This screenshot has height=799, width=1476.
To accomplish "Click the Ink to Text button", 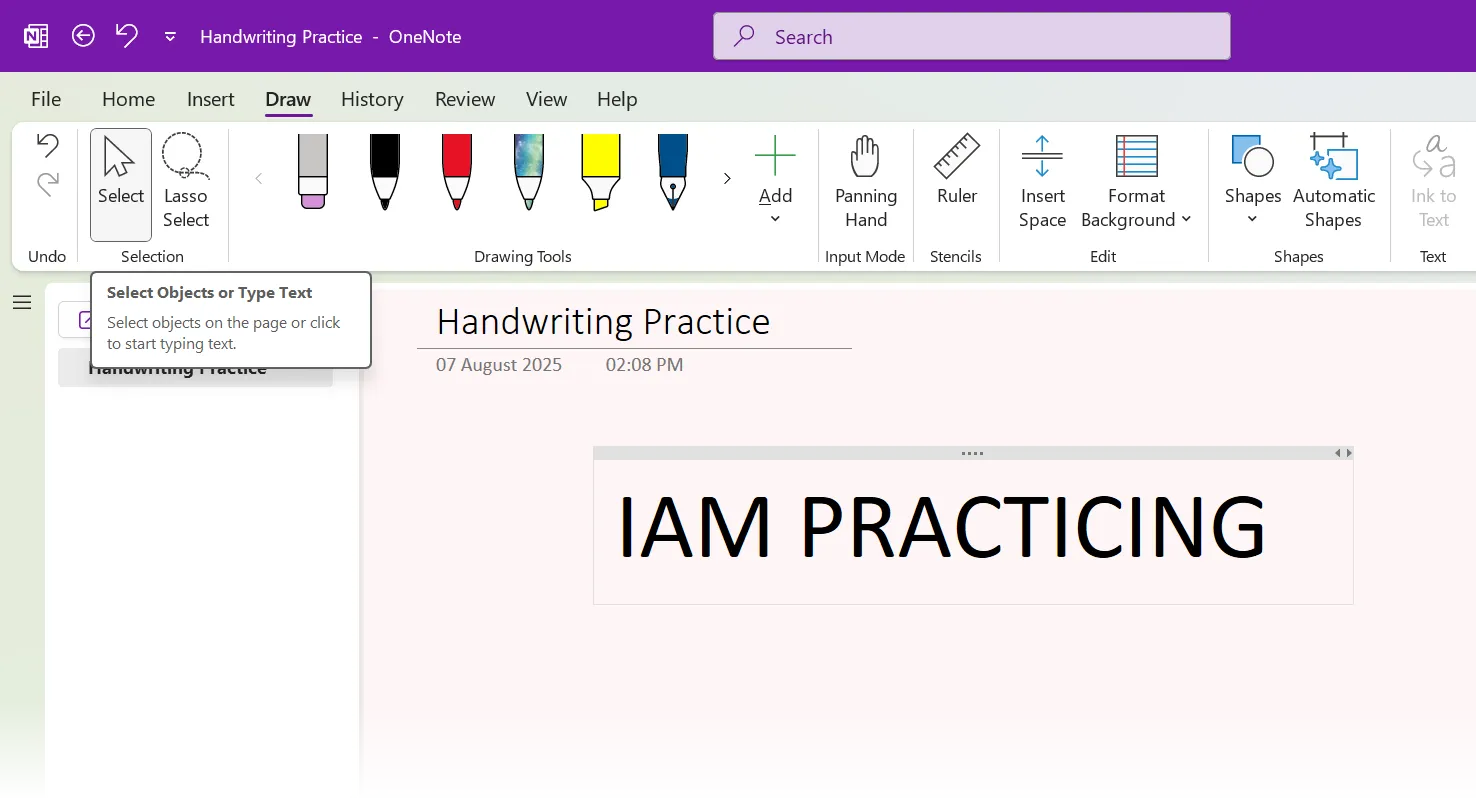I will [1432, 180].
